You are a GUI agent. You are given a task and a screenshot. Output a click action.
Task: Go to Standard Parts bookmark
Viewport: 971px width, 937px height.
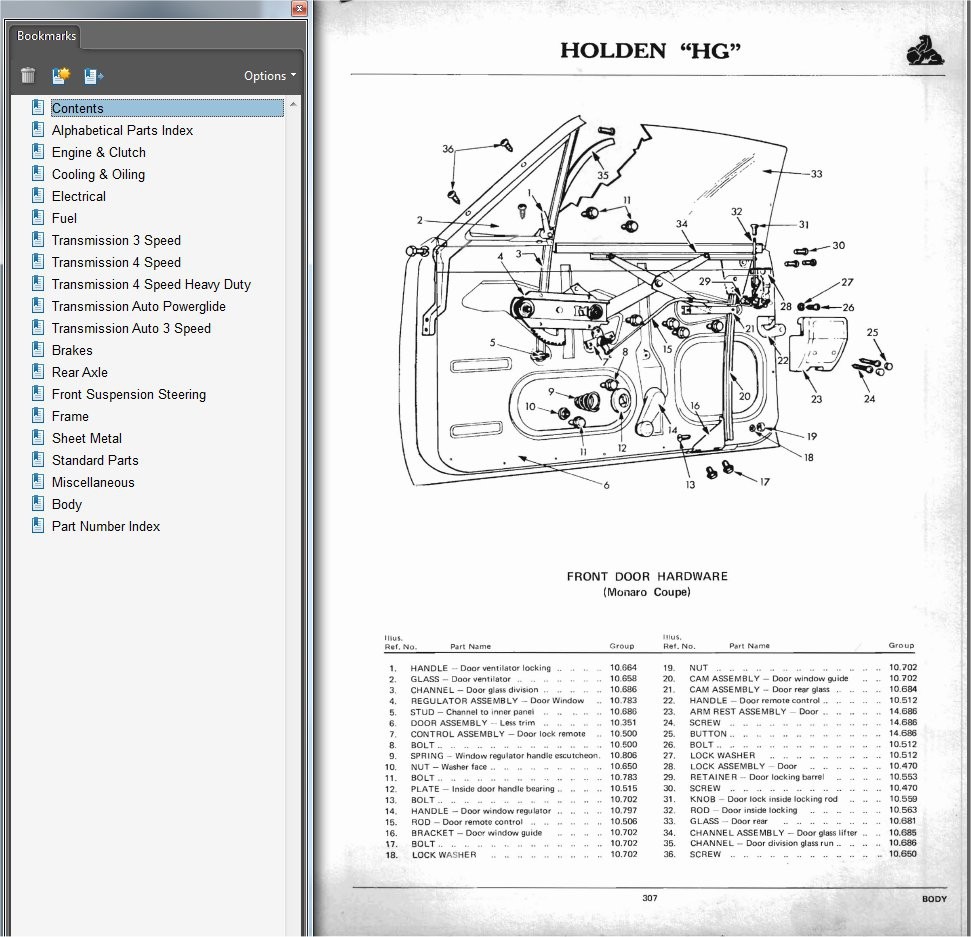tap(95, 460)
